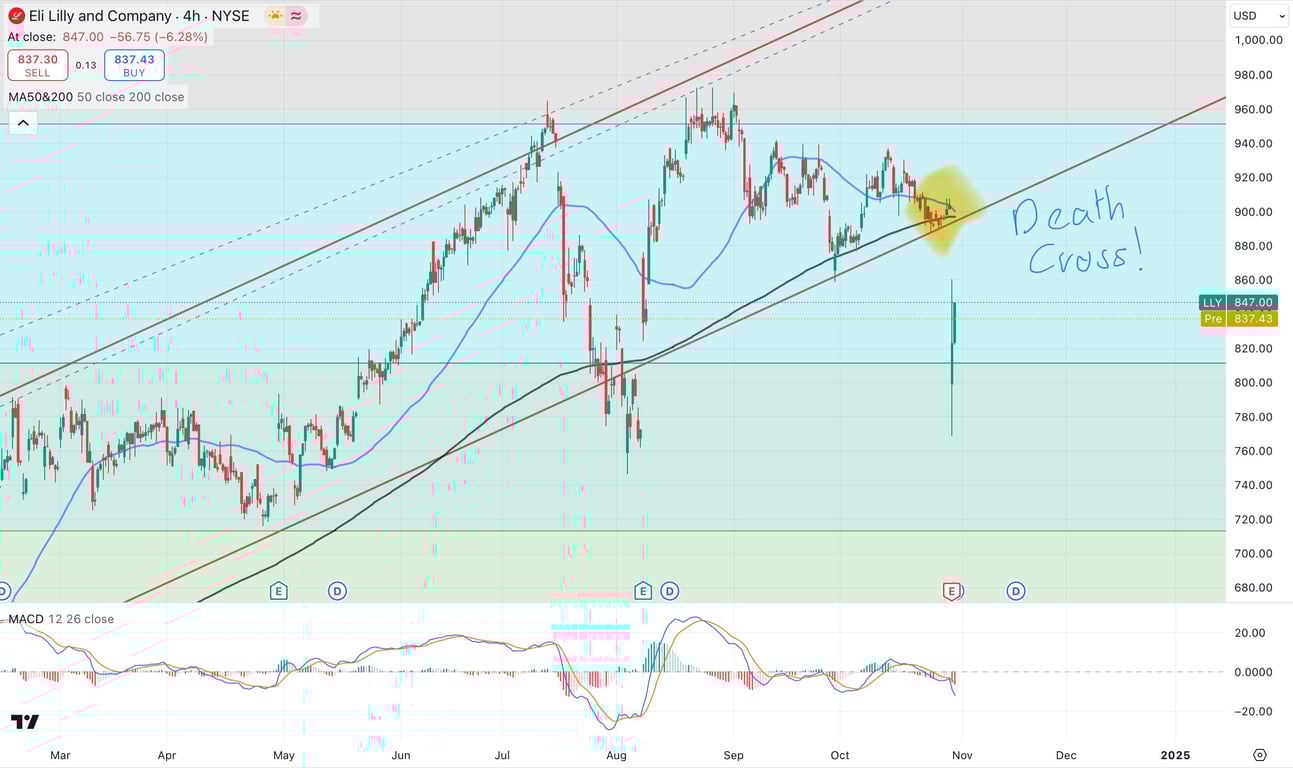The image size is (1293, 768).
Task: Click the LLY 847.00 price label
Action: click(x=1238, y=302)
